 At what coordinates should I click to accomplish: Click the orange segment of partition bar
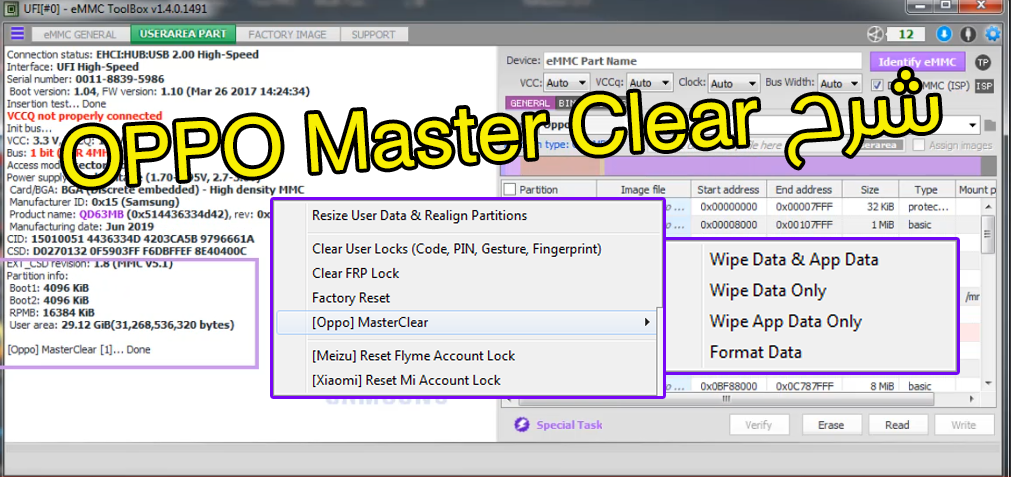coord(560,167)
